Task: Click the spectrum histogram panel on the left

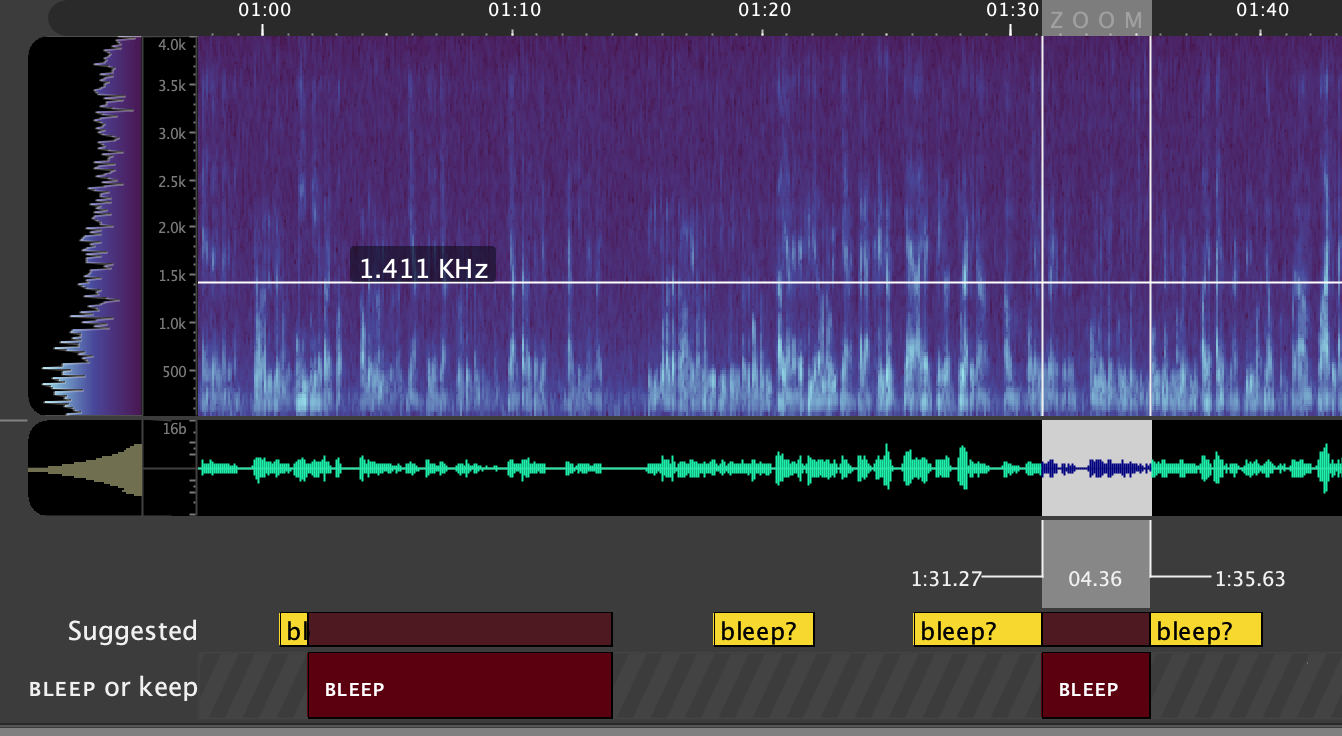Action: (x=85, y=224)
